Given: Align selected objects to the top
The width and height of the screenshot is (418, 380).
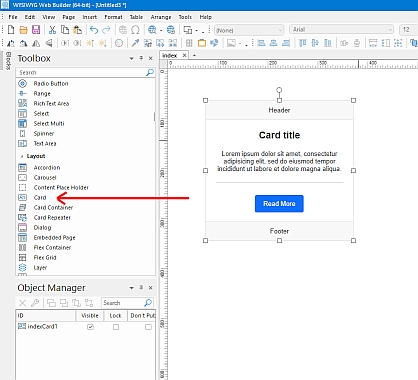Looking at the screenshot, I should click(303, 43).
